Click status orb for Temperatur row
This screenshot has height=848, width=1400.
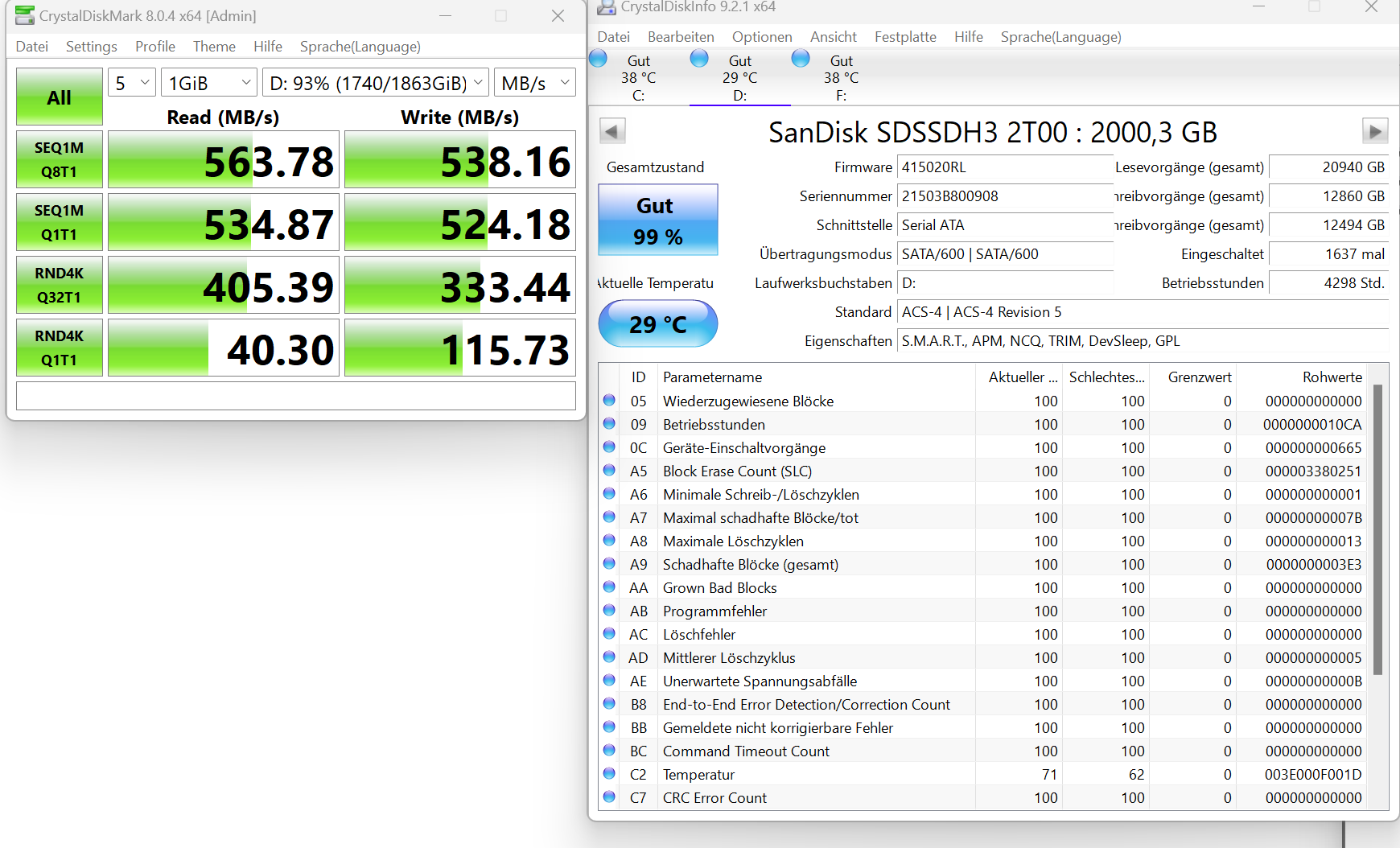[610, 773]
